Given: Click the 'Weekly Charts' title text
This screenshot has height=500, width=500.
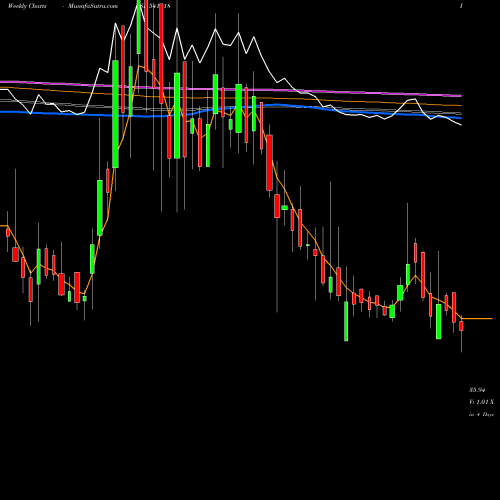Looking at the screenshot, I should [27, 6].
